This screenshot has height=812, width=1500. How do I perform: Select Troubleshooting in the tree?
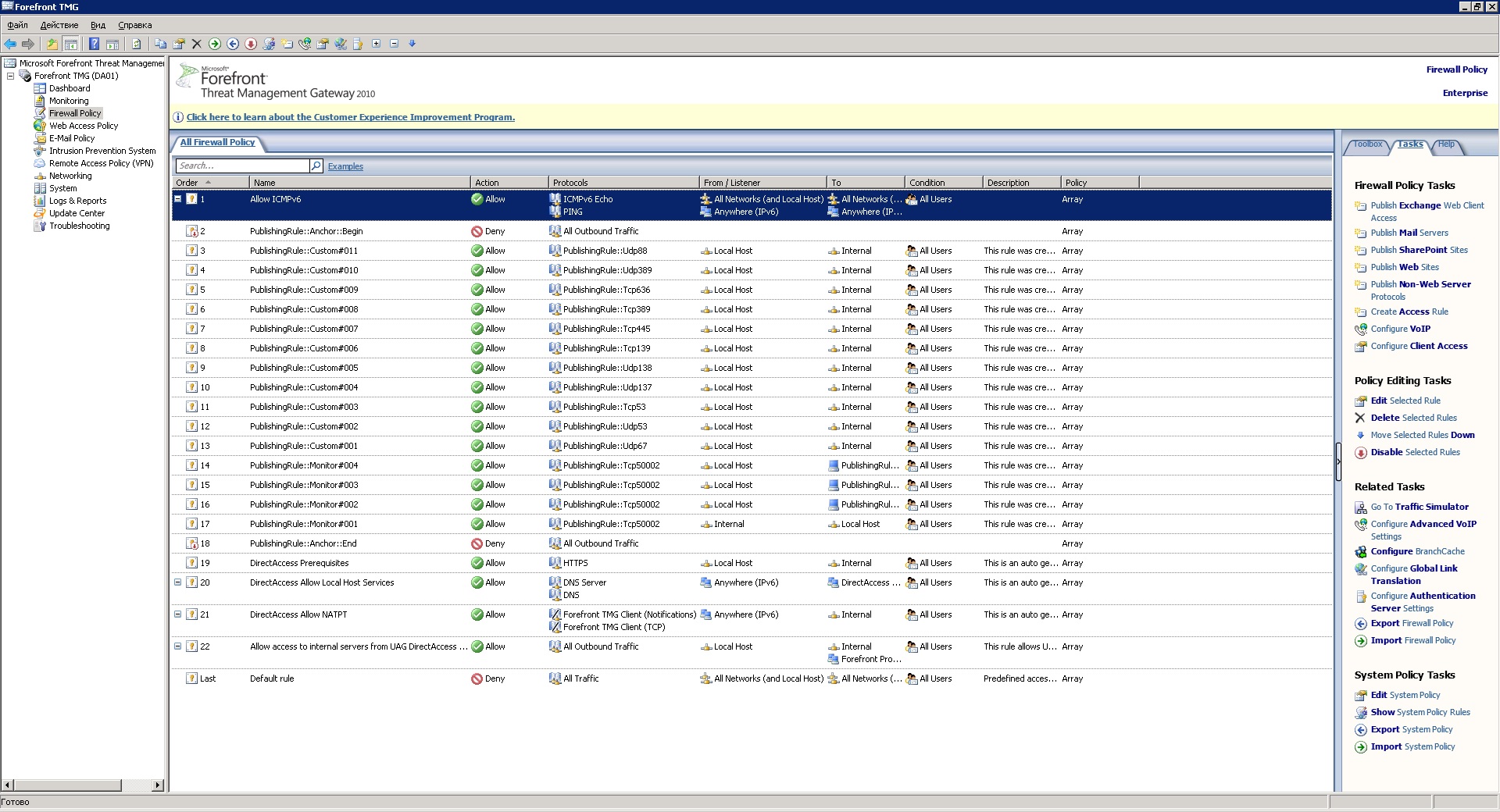(79, 226)
